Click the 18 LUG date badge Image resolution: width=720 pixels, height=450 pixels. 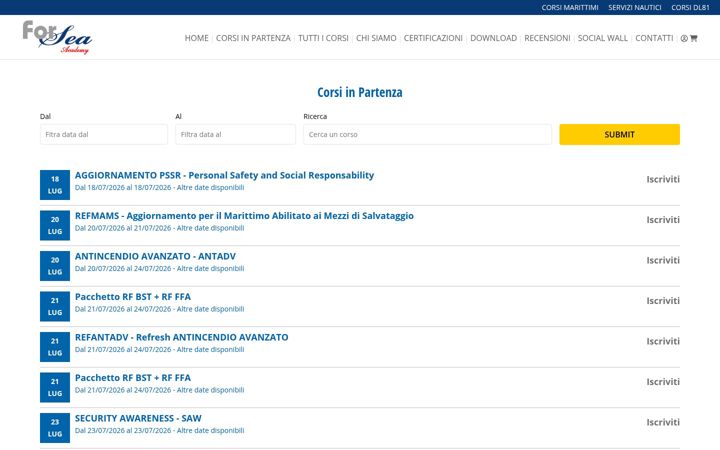(55, 185)
